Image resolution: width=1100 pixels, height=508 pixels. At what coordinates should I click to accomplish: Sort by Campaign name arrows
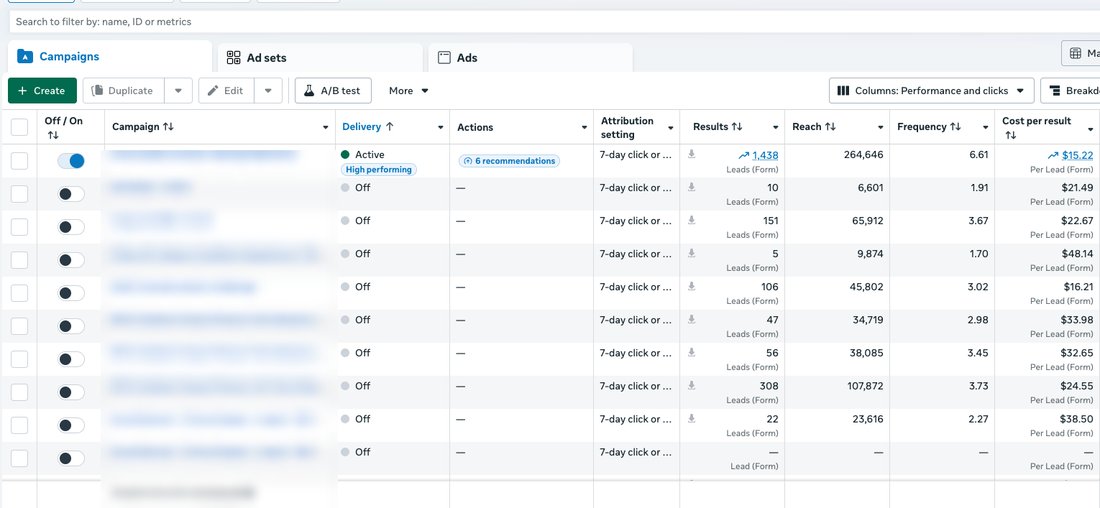(x=168, y=127)
